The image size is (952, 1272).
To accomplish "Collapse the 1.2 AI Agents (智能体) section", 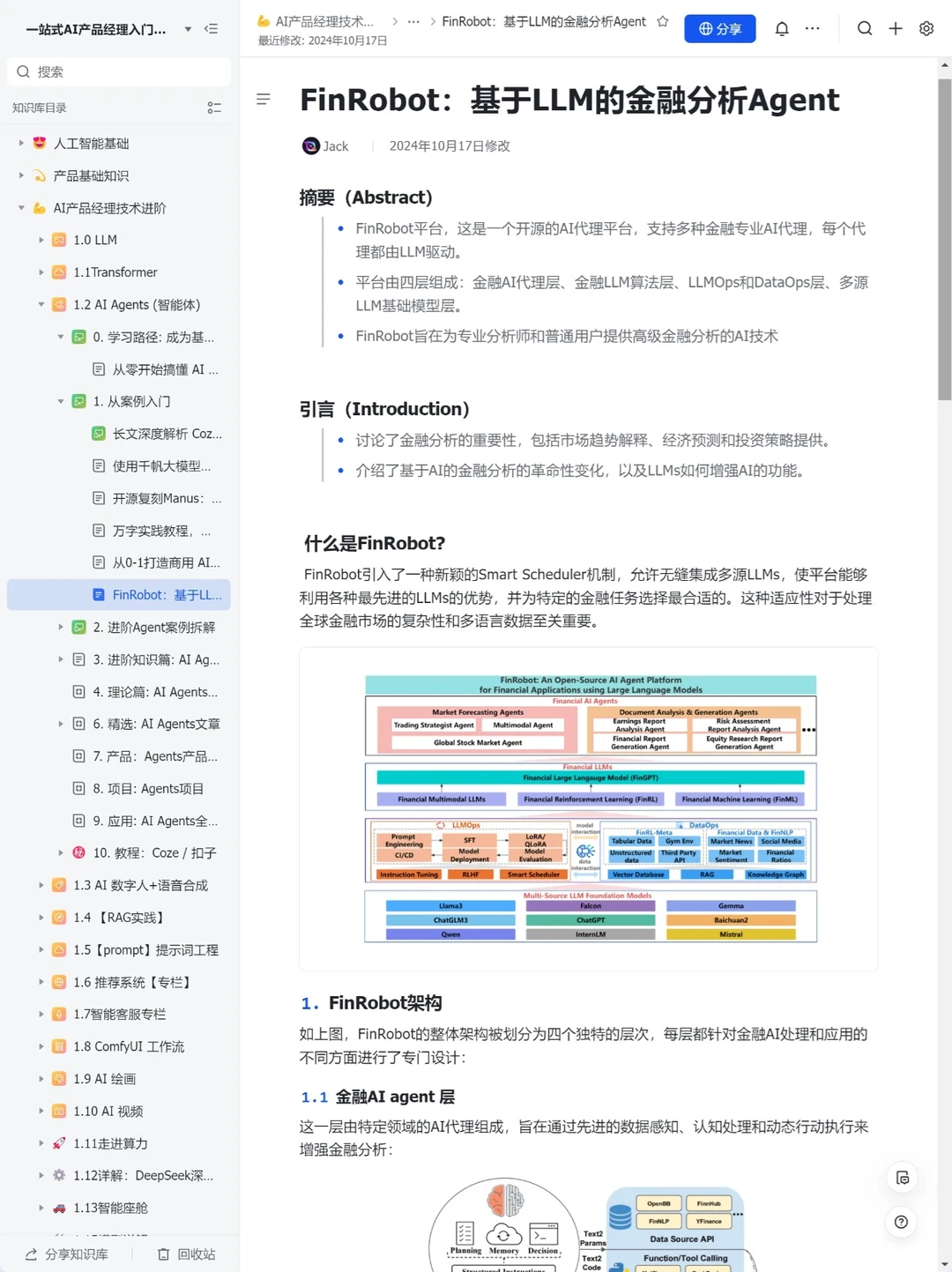I will [x=41, y=304].
